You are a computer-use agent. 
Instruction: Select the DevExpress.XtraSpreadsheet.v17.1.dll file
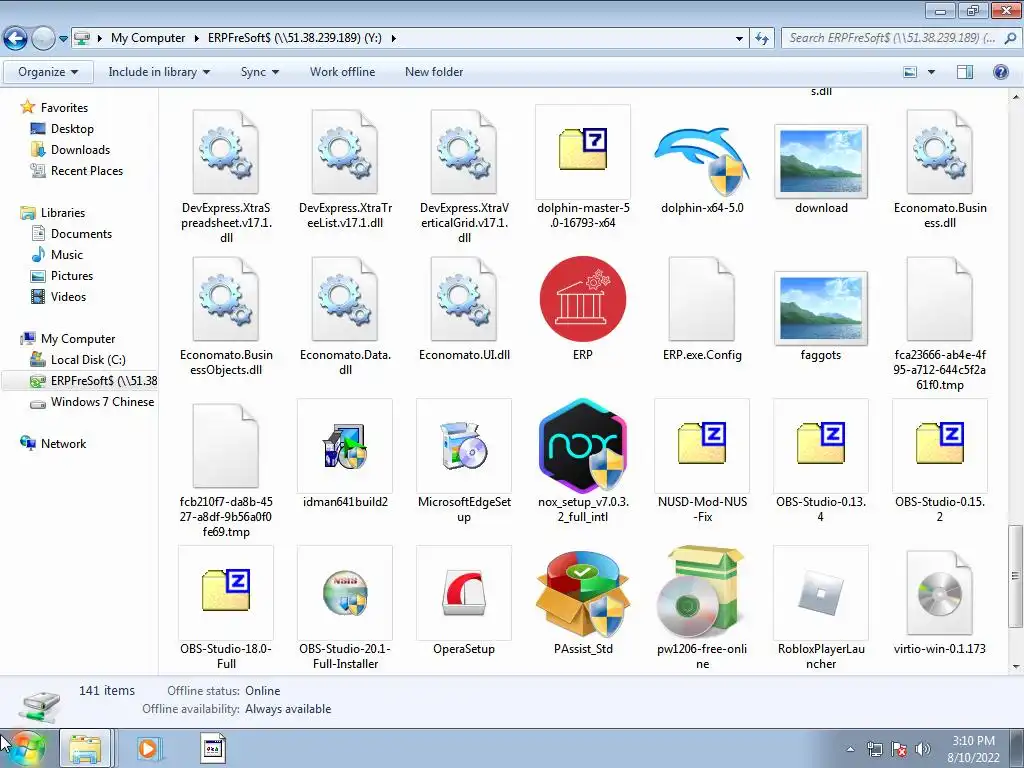pos(226,152)
